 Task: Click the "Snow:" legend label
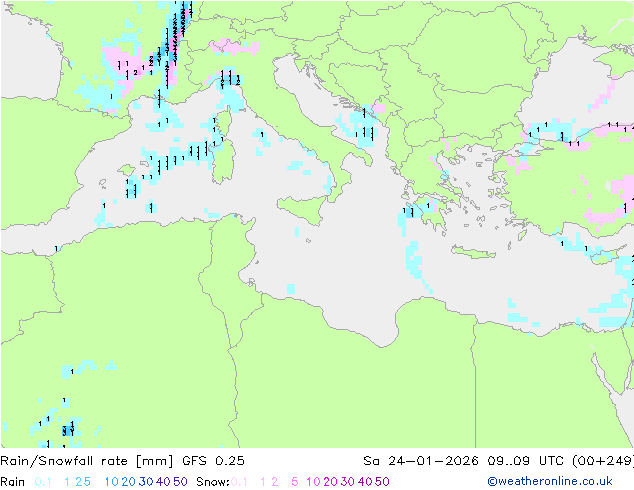point(213,482)
